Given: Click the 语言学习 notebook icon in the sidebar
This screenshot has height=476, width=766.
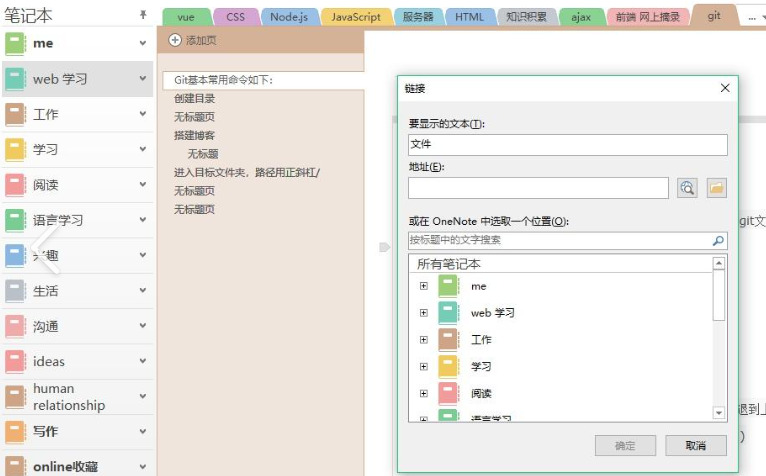Looking at the screenshot, I should point(15,220).
